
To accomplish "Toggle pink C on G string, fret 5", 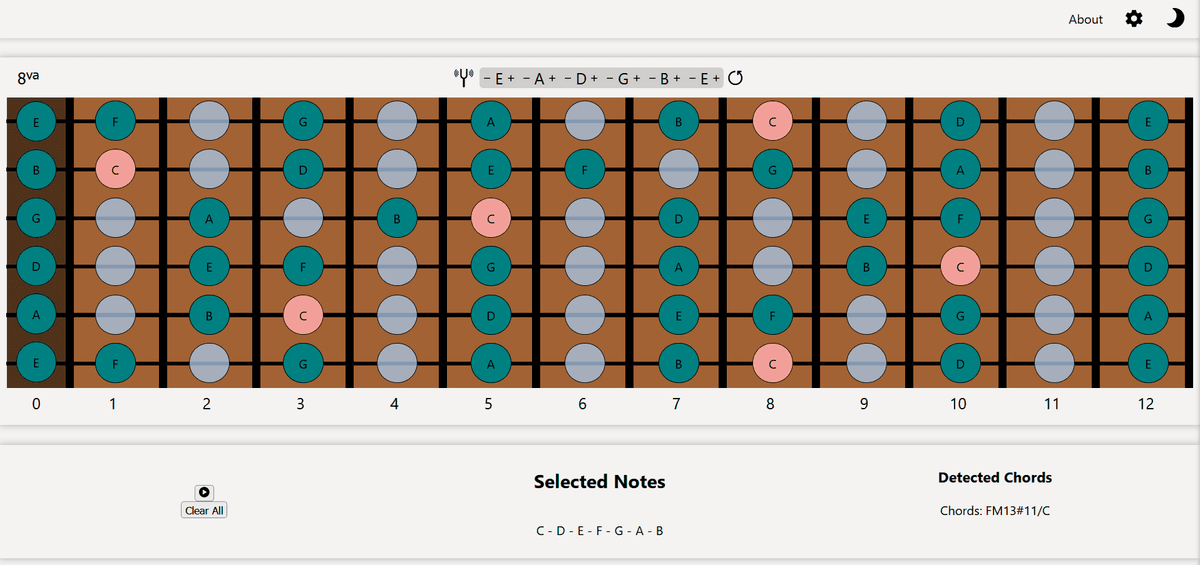I will coord(490,217).
